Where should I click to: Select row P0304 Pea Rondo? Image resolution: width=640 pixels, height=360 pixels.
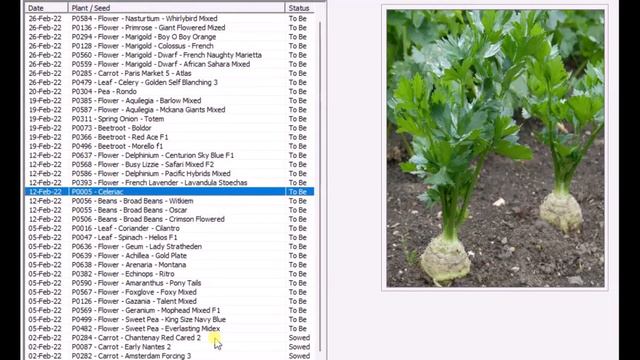[169, 91]
